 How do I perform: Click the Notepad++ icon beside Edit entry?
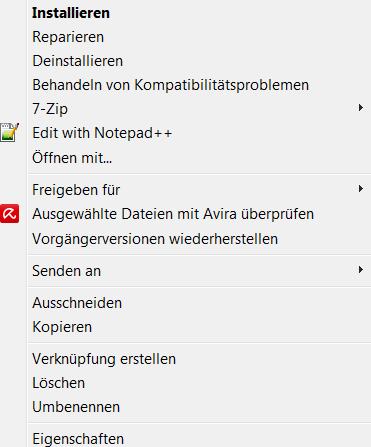point(9,132)
